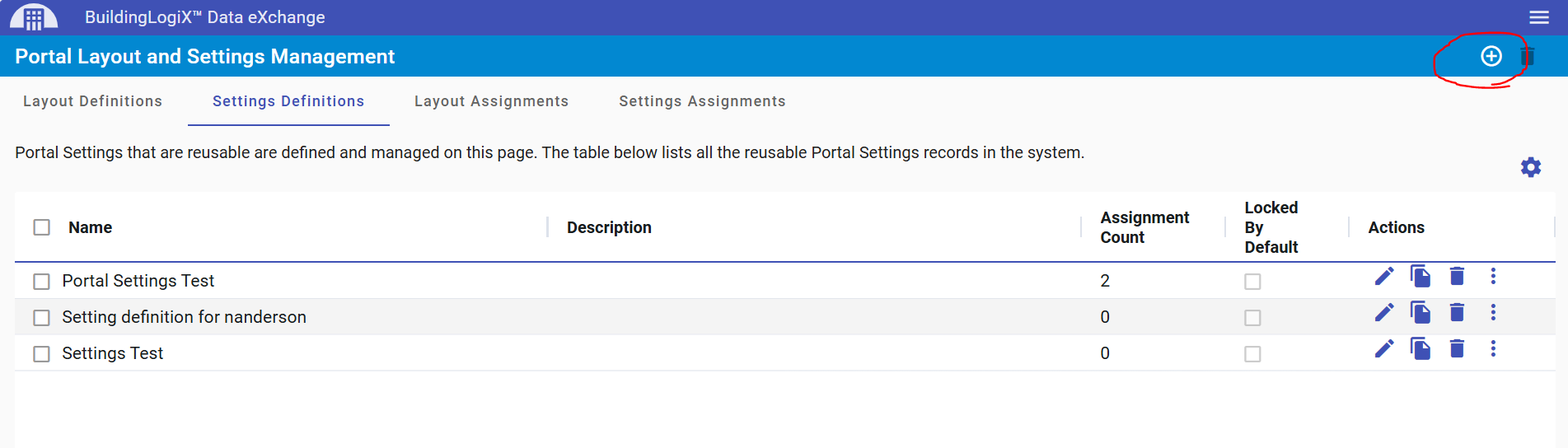This screenshot has width=1568, height=448.
Task: Sort by the Name column header
Action: coord(90,227)
